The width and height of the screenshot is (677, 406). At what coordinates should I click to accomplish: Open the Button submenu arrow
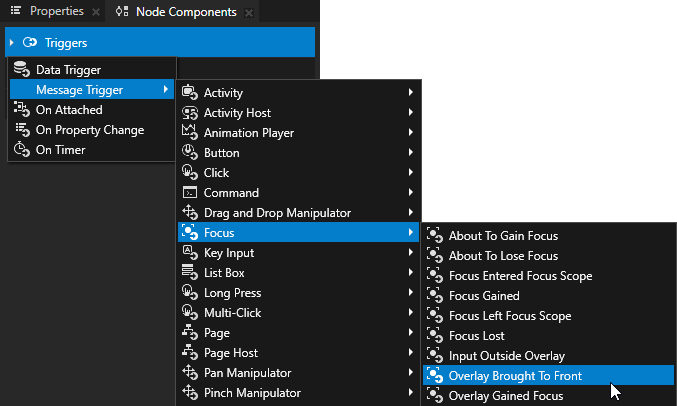pyautogui.click(x=411, y=153)
